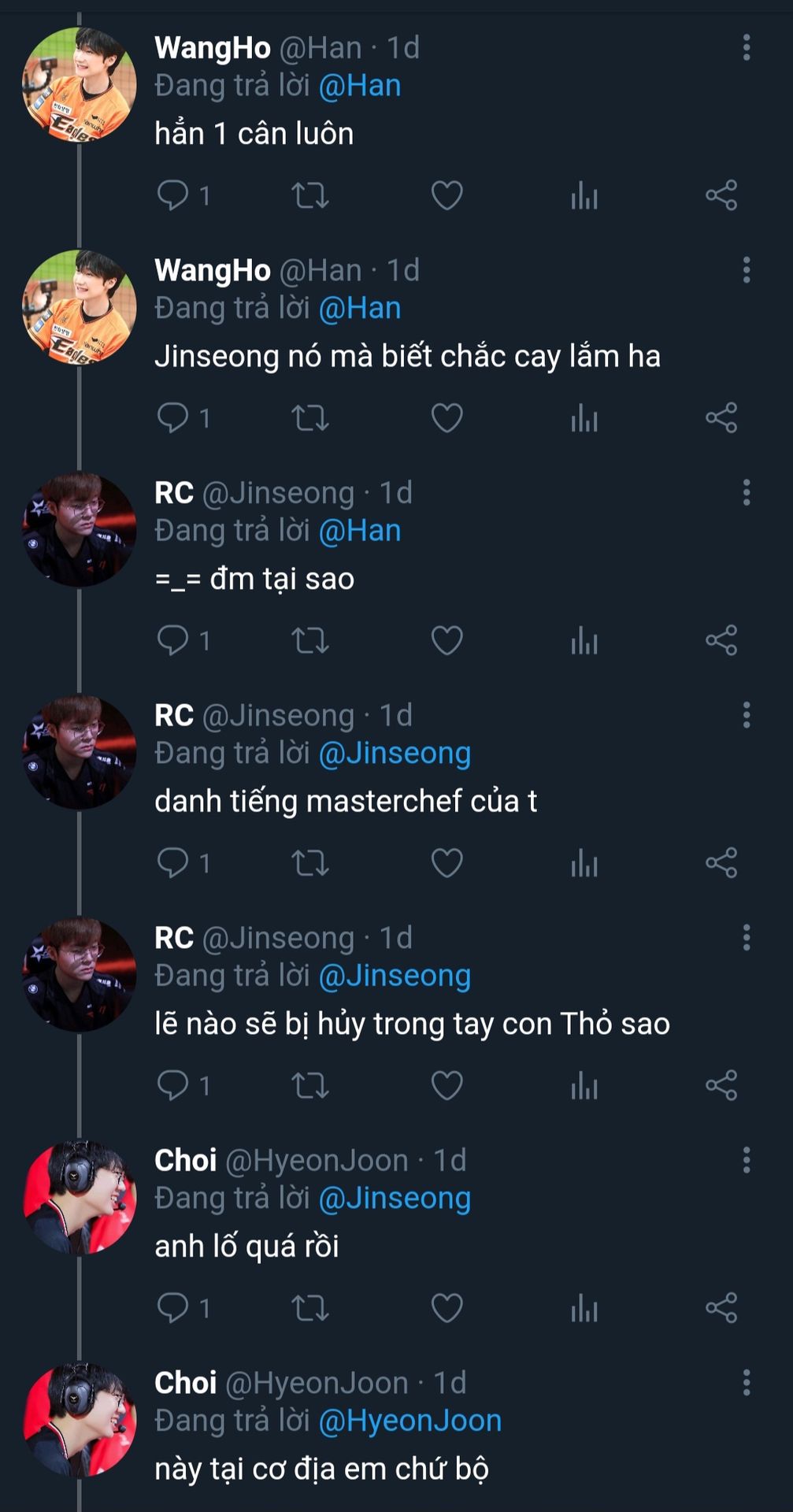Open @HyeonJoon mention link in last tweet
793x1512 pixels.
[410, 1421]
